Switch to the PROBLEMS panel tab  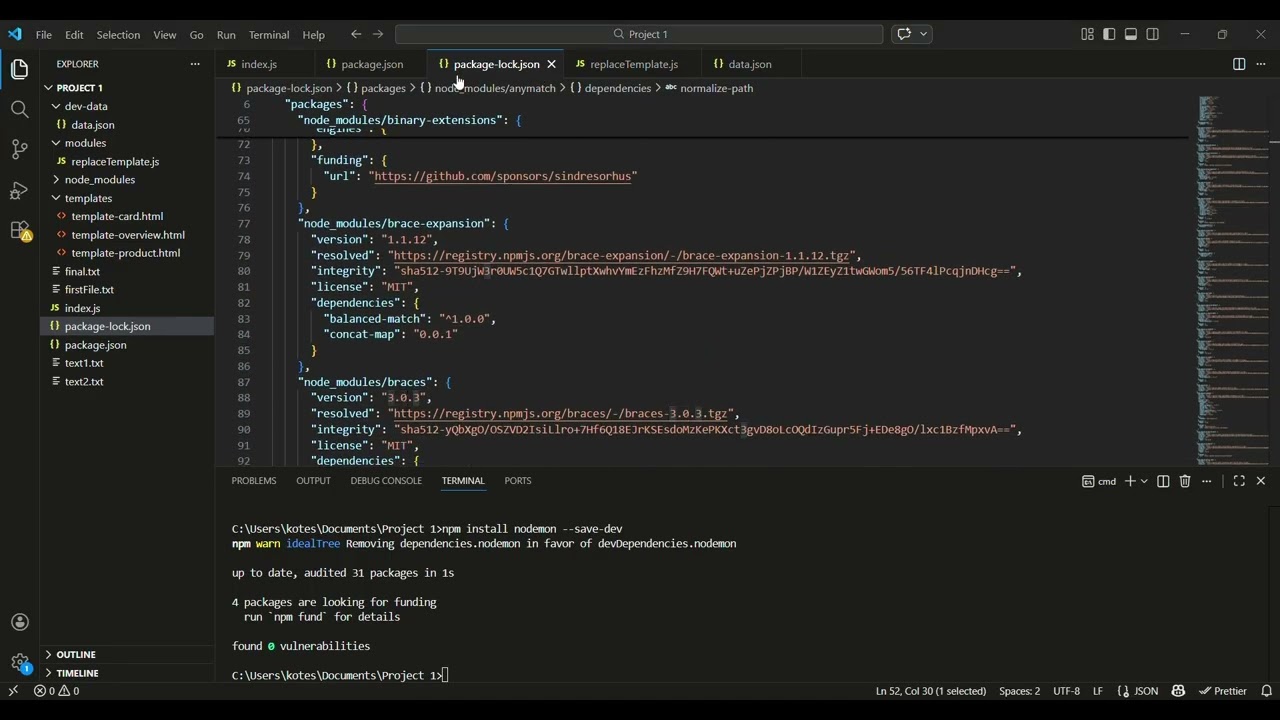click(x=254, y=481)
